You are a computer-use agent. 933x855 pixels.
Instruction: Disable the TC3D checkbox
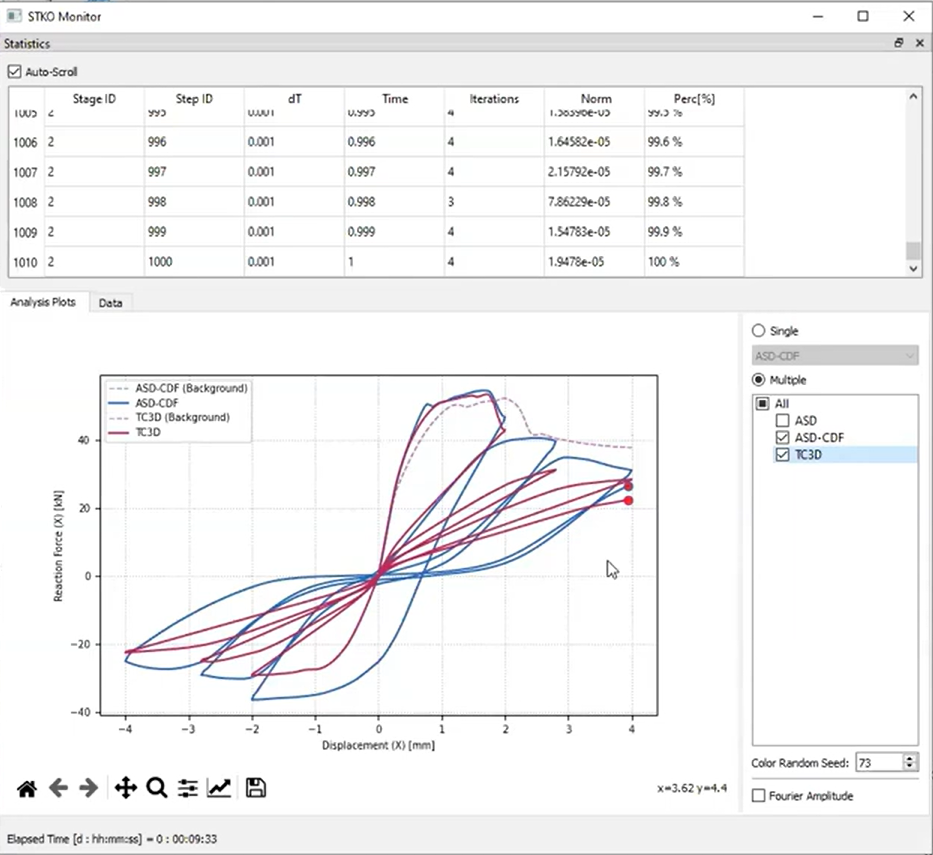(x=783, y=454)
